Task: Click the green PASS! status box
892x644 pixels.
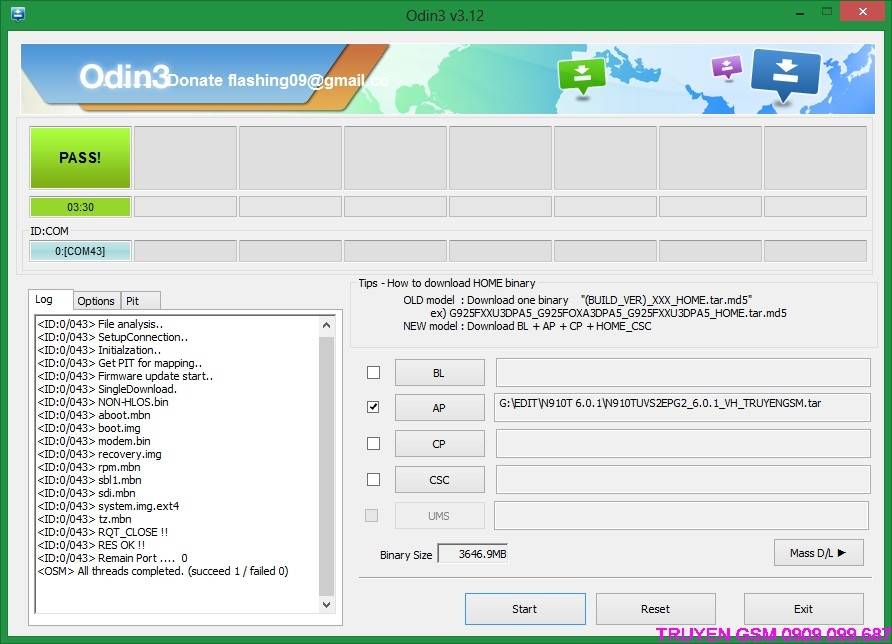Action: point(80,158)
